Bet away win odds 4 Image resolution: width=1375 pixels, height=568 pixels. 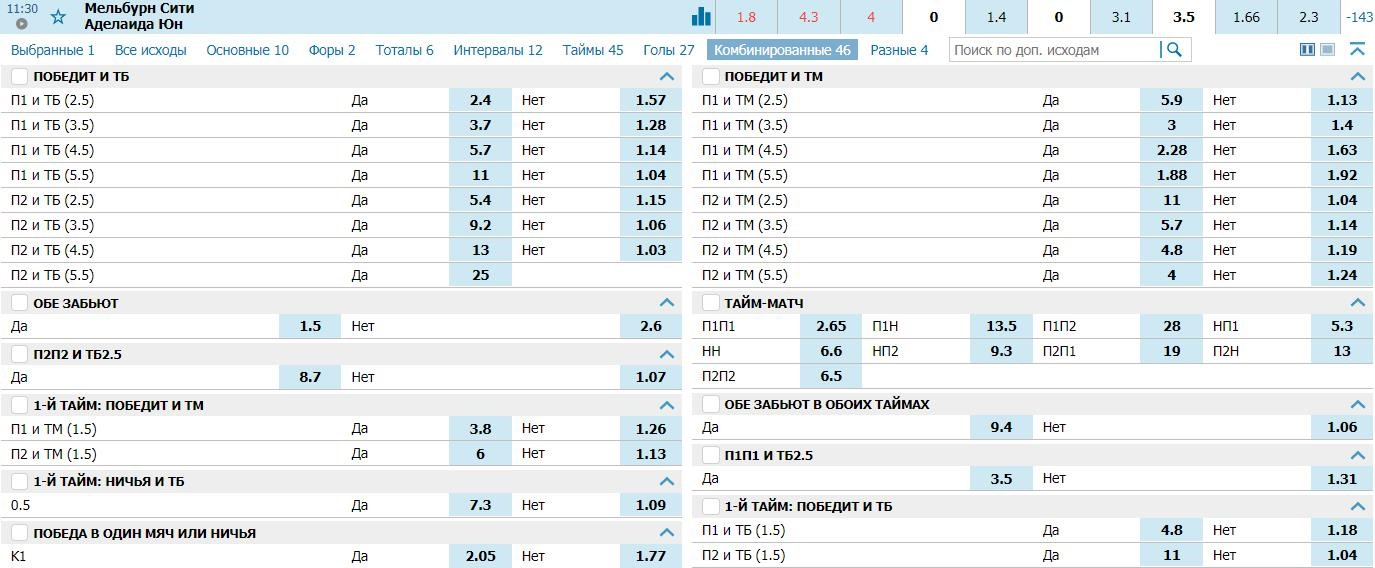click(x=871, y=17)
